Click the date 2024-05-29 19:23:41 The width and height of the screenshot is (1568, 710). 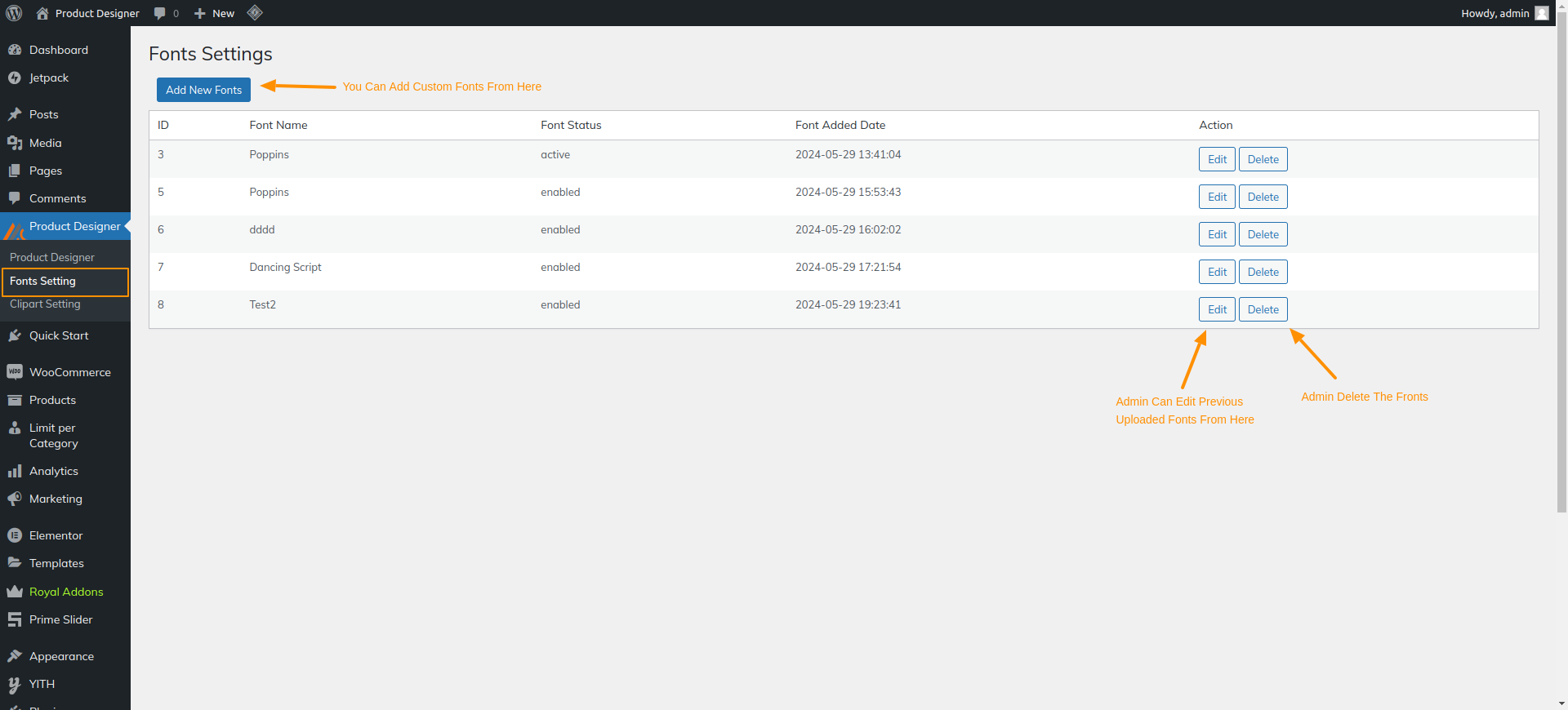(848, 304)
